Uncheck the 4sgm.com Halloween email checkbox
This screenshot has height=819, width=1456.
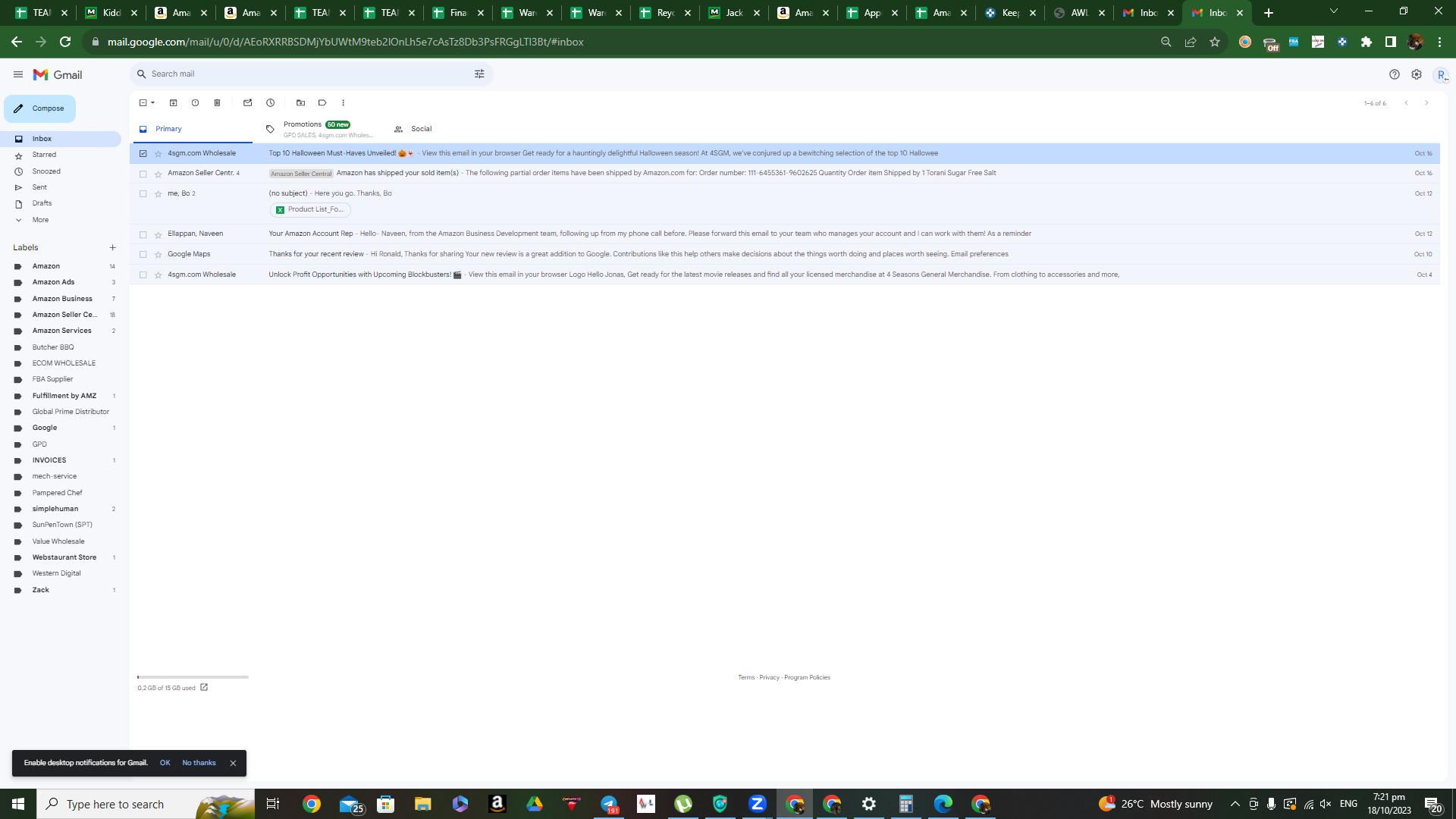[x=143, y=154]
